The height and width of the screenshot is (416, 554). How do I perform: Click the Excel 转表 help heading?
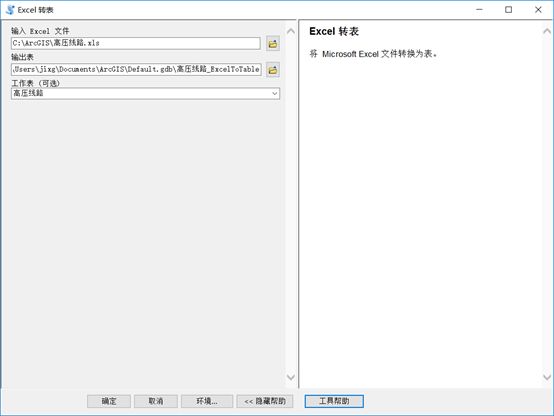point(334,31)
